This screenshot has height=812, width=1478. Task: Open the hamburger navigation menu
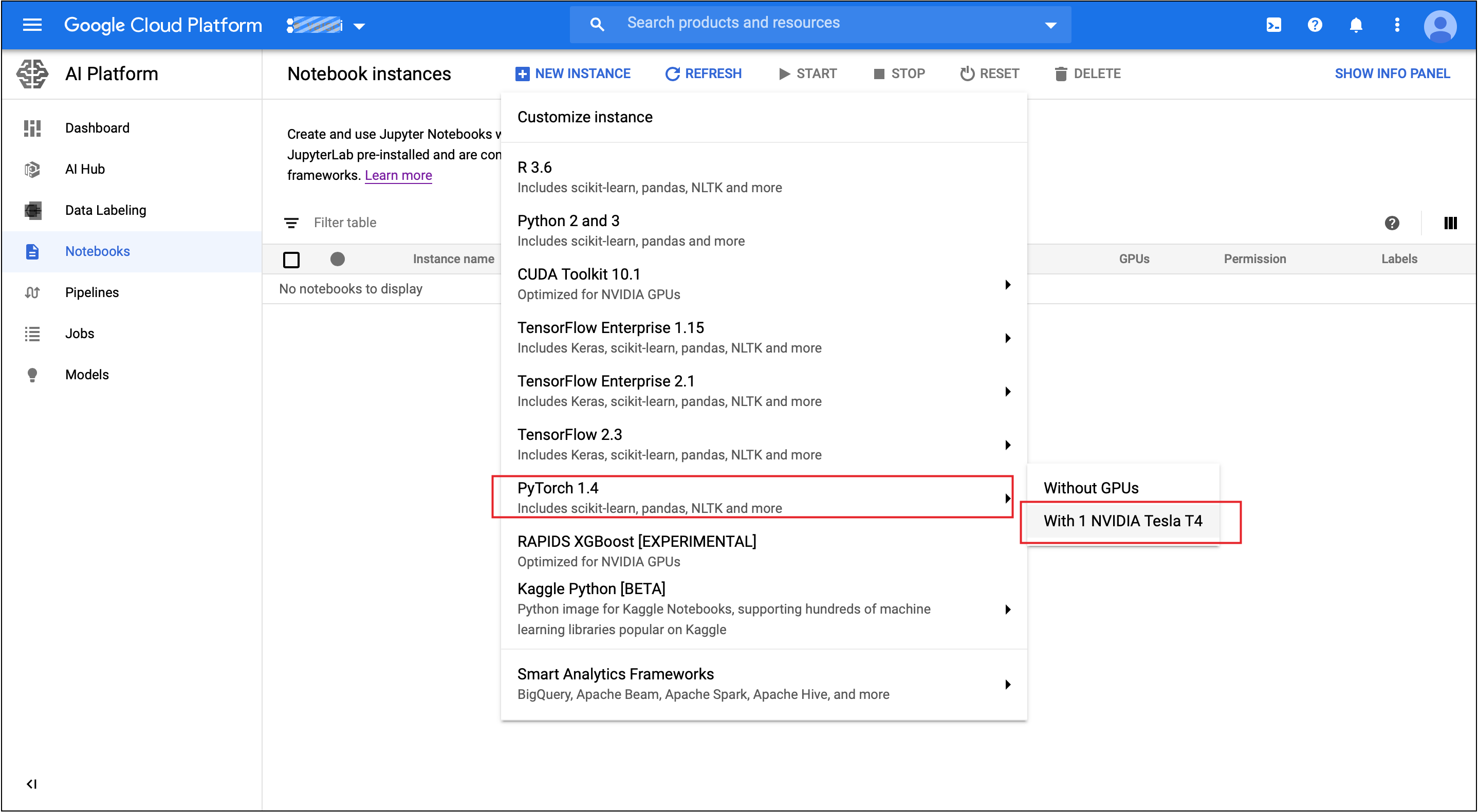tap(32, 25)
